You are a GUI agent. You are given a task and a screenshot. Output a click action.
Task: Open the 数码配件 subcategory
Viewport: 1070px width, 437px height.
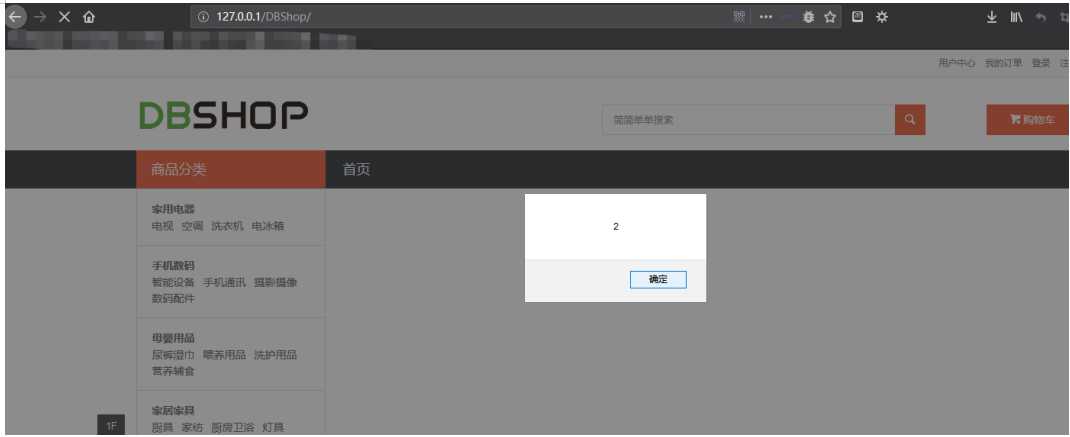(173, 298)
